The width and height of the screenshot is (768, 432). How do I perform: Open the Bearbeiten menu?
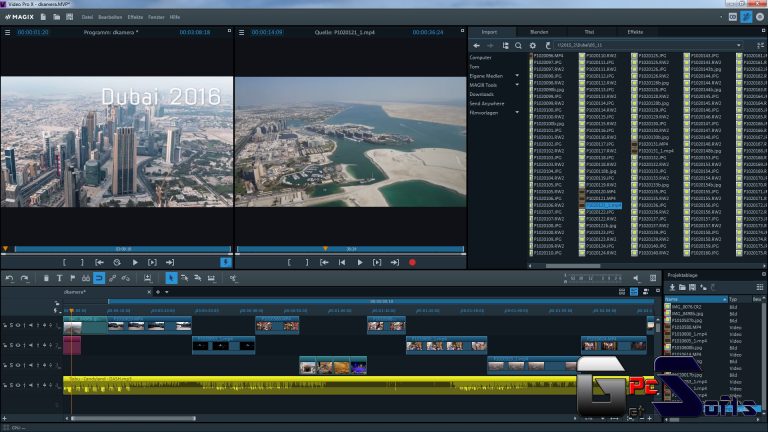pyautogui.click(x=110, y=17)
